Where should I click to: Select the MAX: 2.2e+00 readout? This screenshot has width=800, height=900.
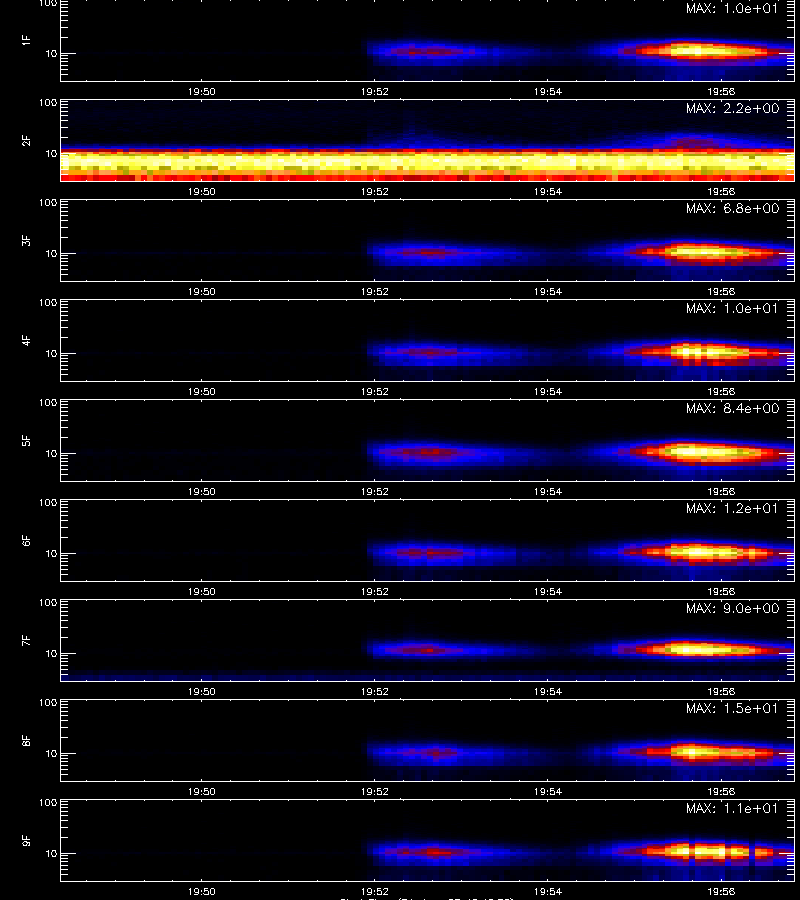click(x=732, y=108)
